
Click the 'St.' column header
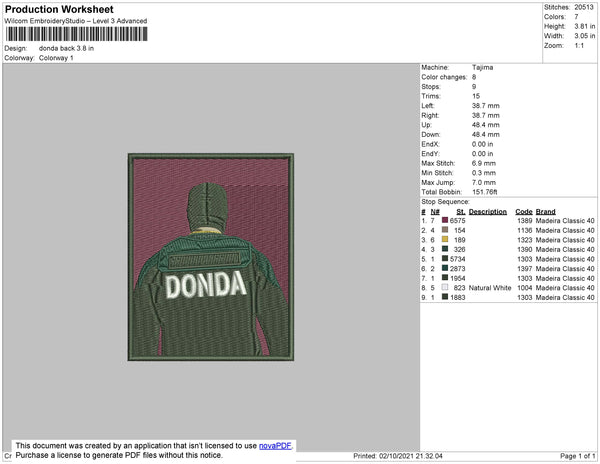click(461, 212)
